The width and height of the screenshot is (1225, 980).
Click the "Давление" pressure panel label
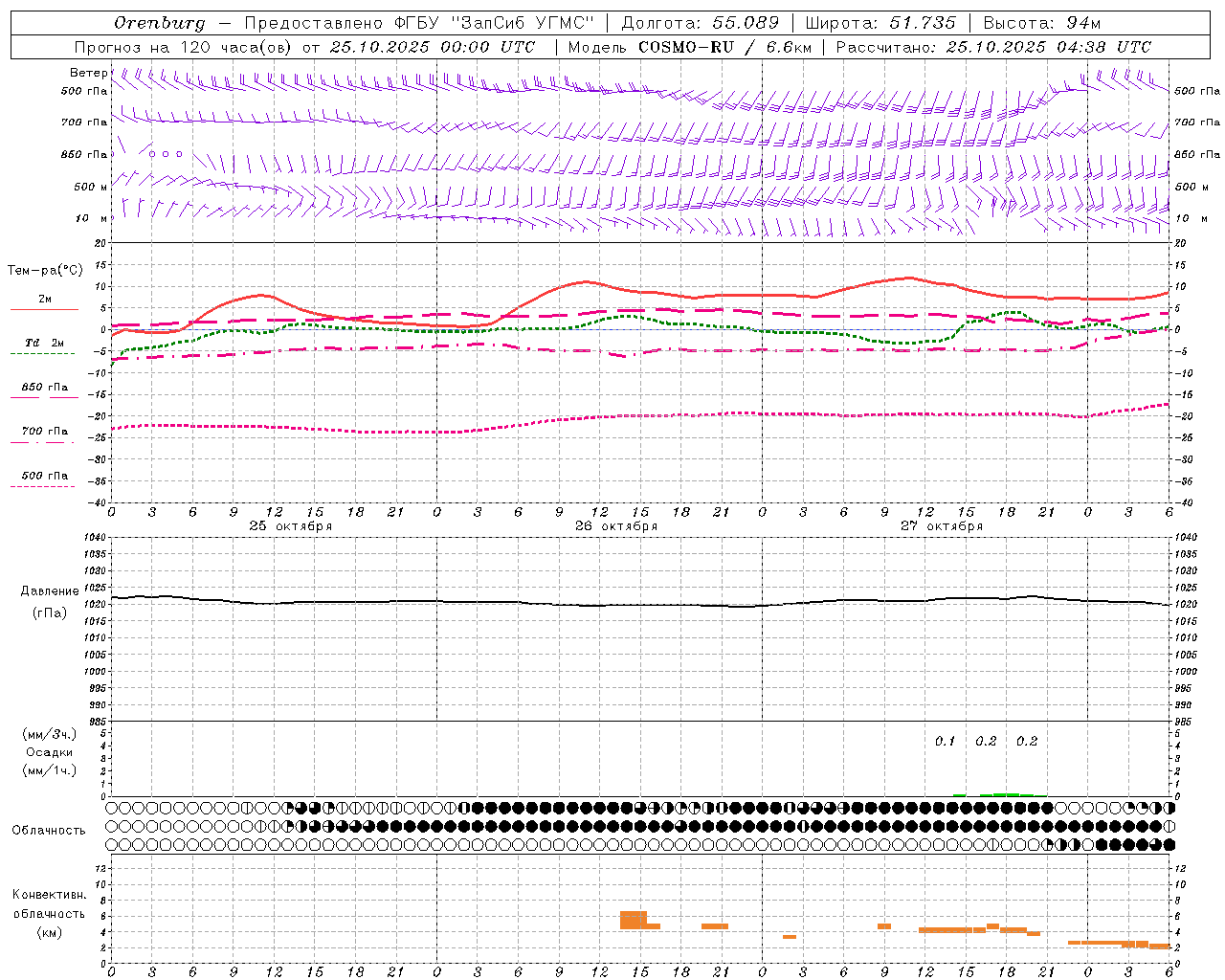[x=50, y=591]
